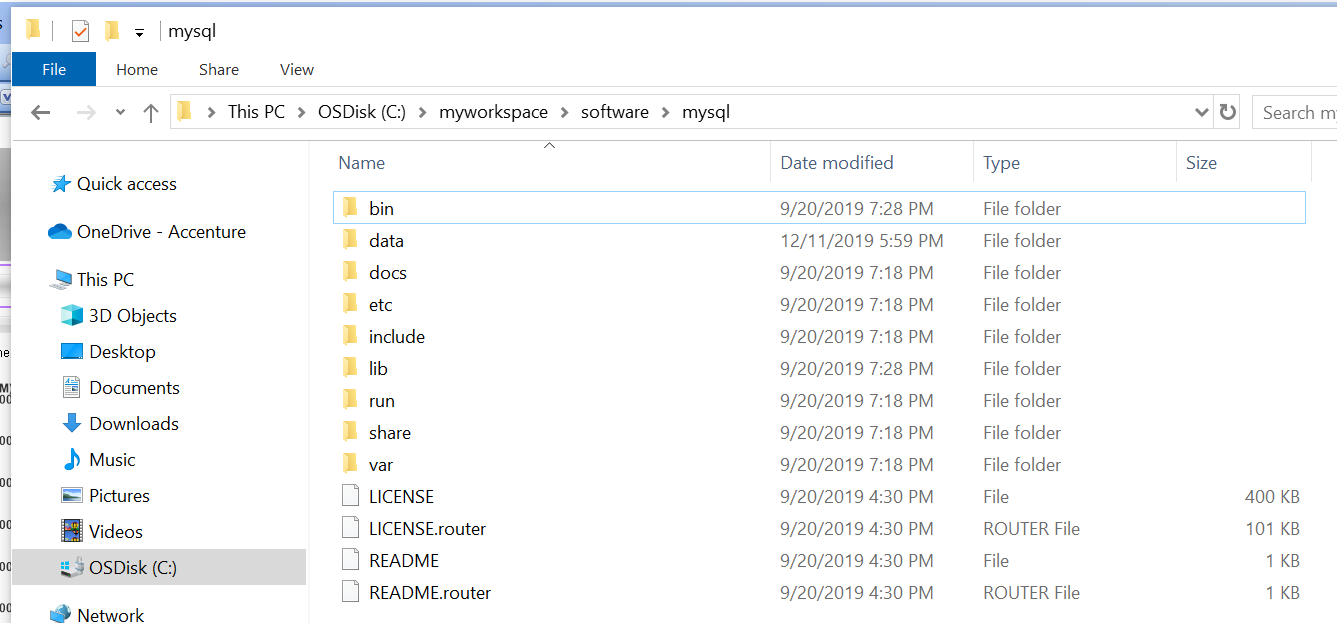Click the Properties checkmark icon in title bar

pos(81,31)
